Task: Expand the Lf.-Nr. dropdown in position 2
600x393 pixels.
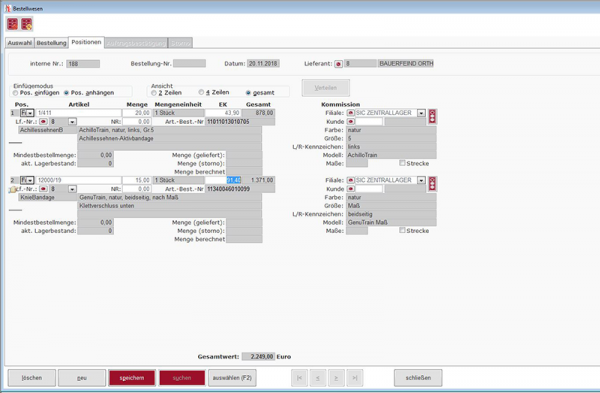Action: pos(72,189)
